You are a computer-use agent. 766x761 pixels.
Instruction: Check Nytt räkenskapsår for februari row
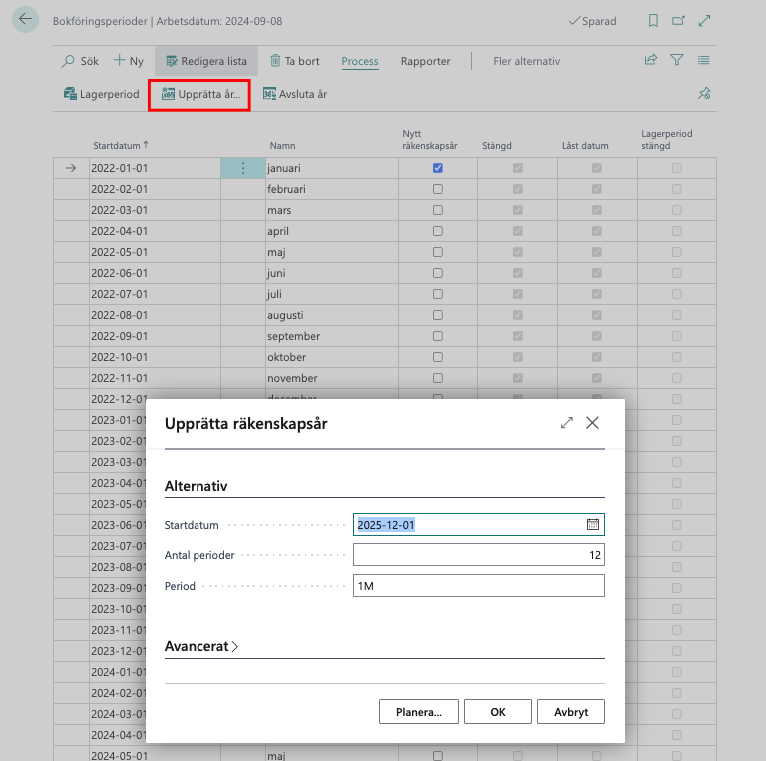click(x=437, y=189)
